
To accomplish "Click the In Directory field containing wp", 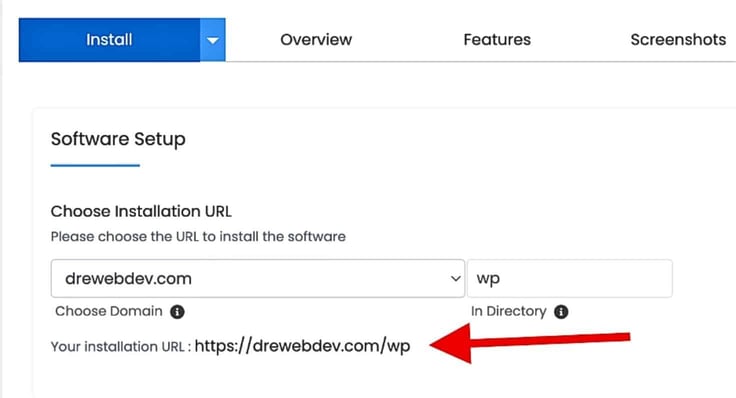I will pos(570,278).
